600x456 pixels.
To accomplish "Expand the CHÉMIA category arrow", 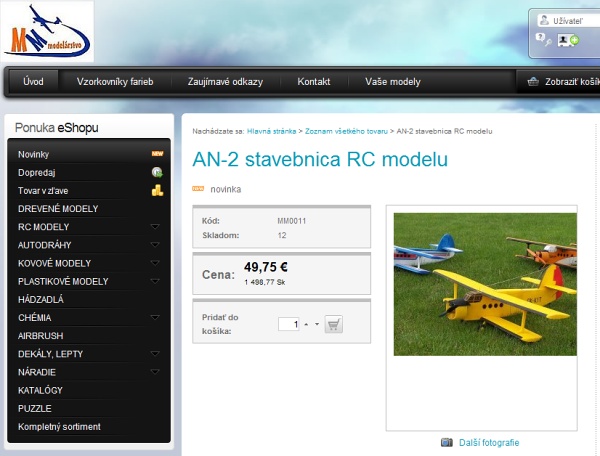I will [155, 317].
